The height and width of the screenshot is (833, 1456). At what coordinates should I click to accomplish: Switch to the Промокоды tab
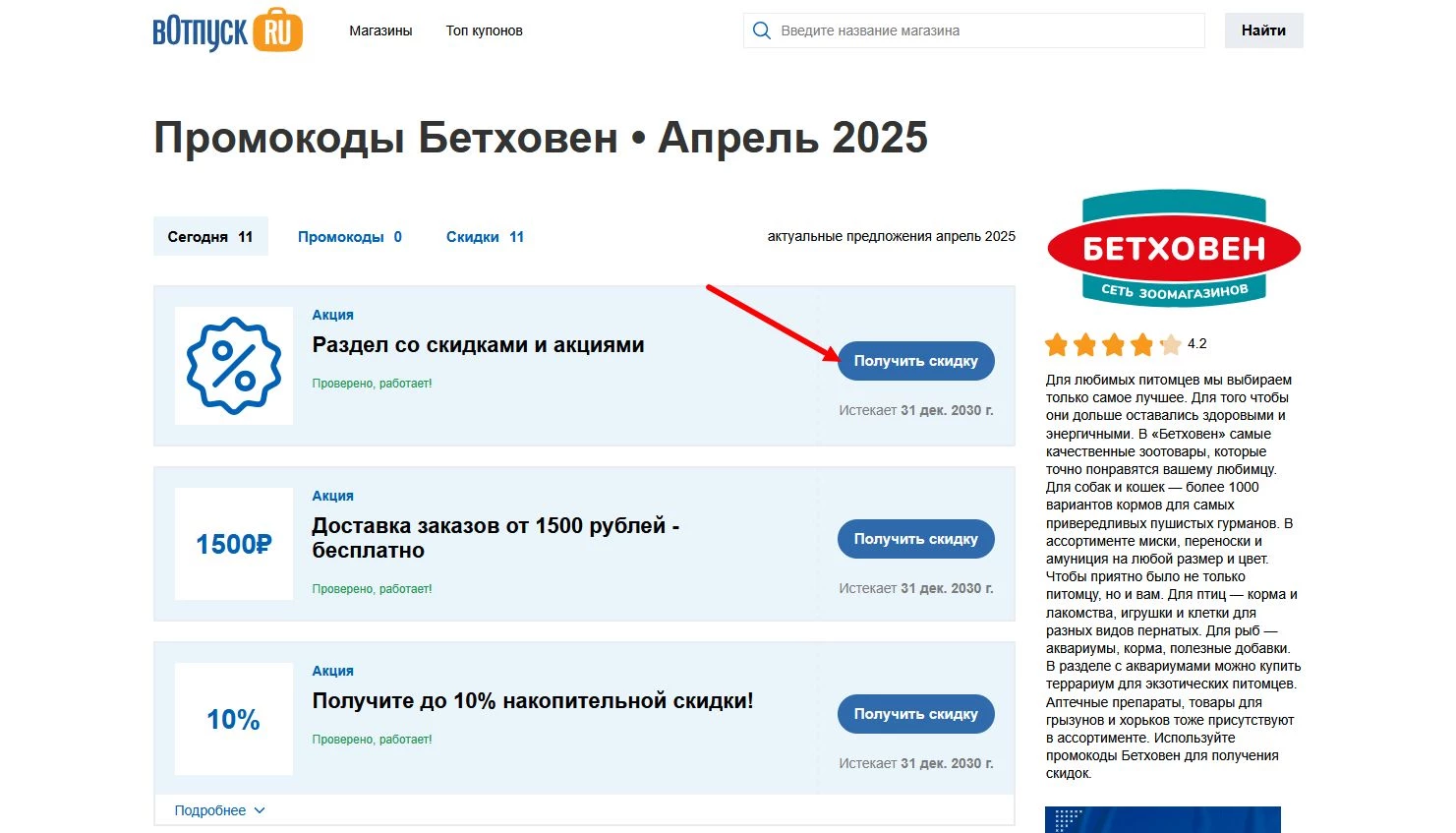349,236
